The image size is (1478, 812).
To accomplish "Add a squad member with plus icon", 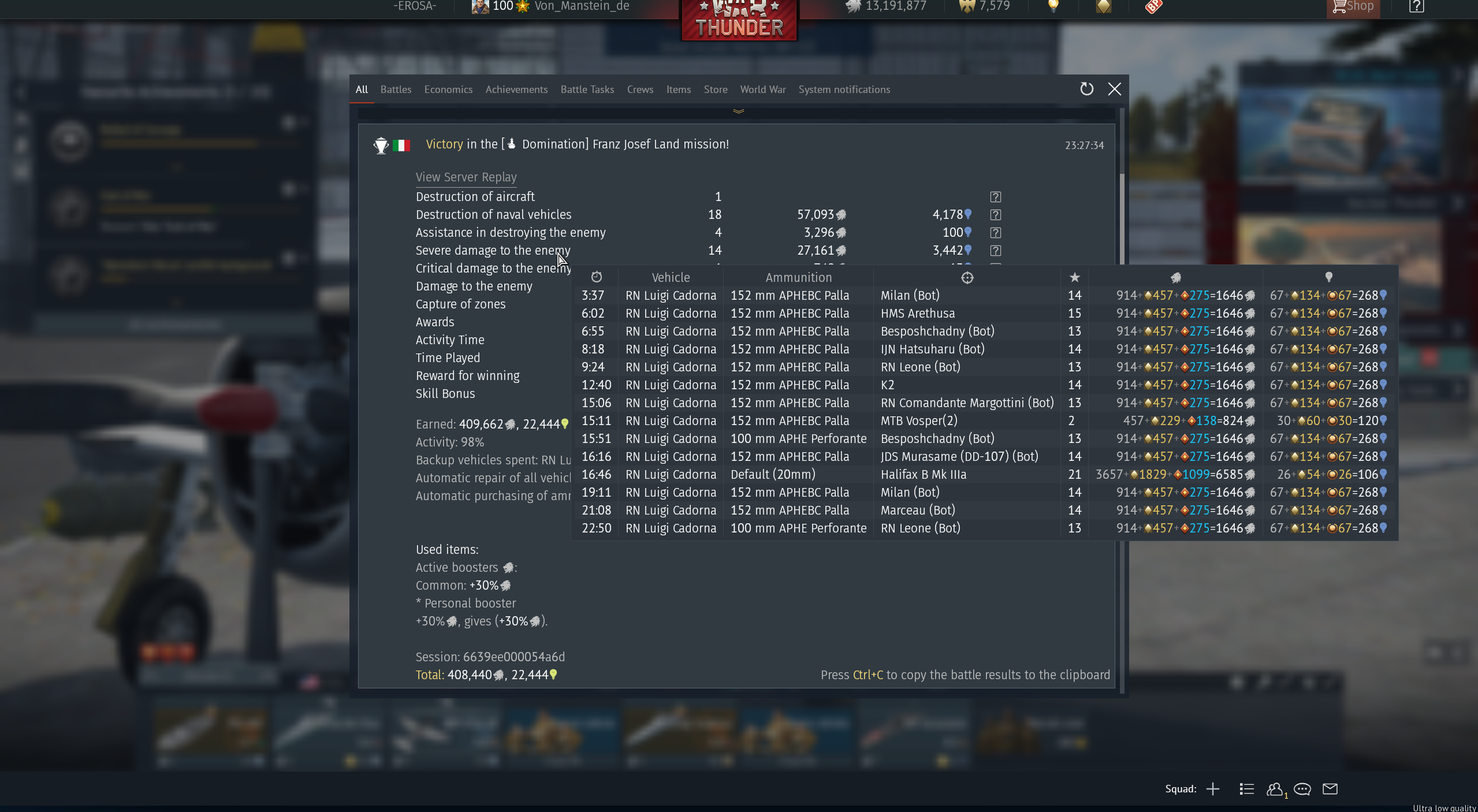I will point(1213,789).
